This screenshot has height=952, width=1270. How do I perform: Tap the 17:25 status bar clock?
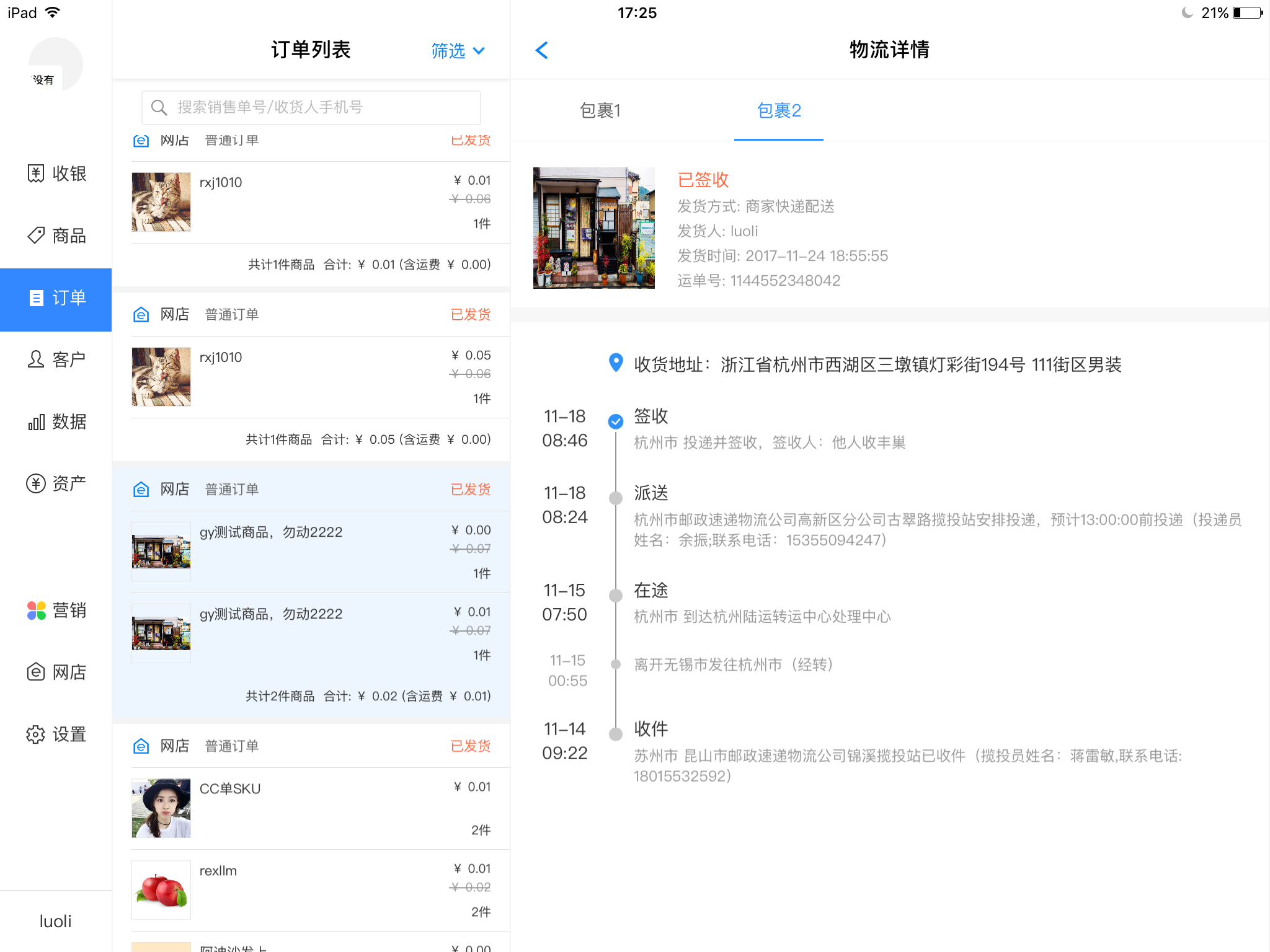pos(637,13)
